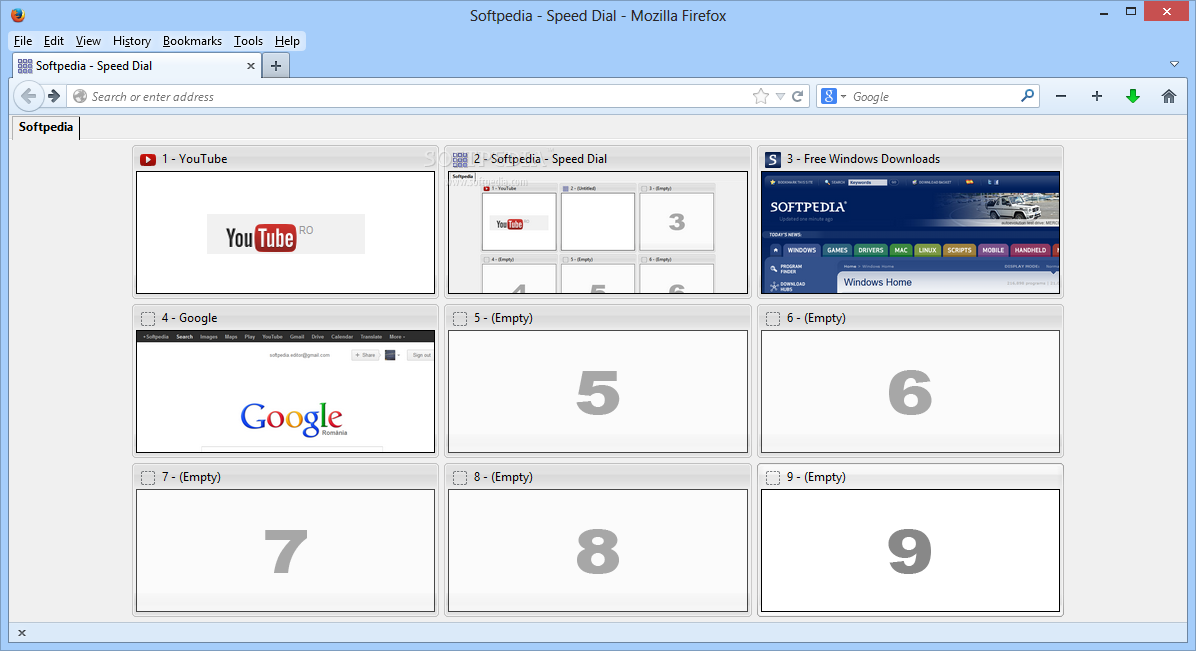The width and height of the screenshot is (1196, 651).
Task: Select the Softpedia - Speed Dial browser tab
Action: 137,66
